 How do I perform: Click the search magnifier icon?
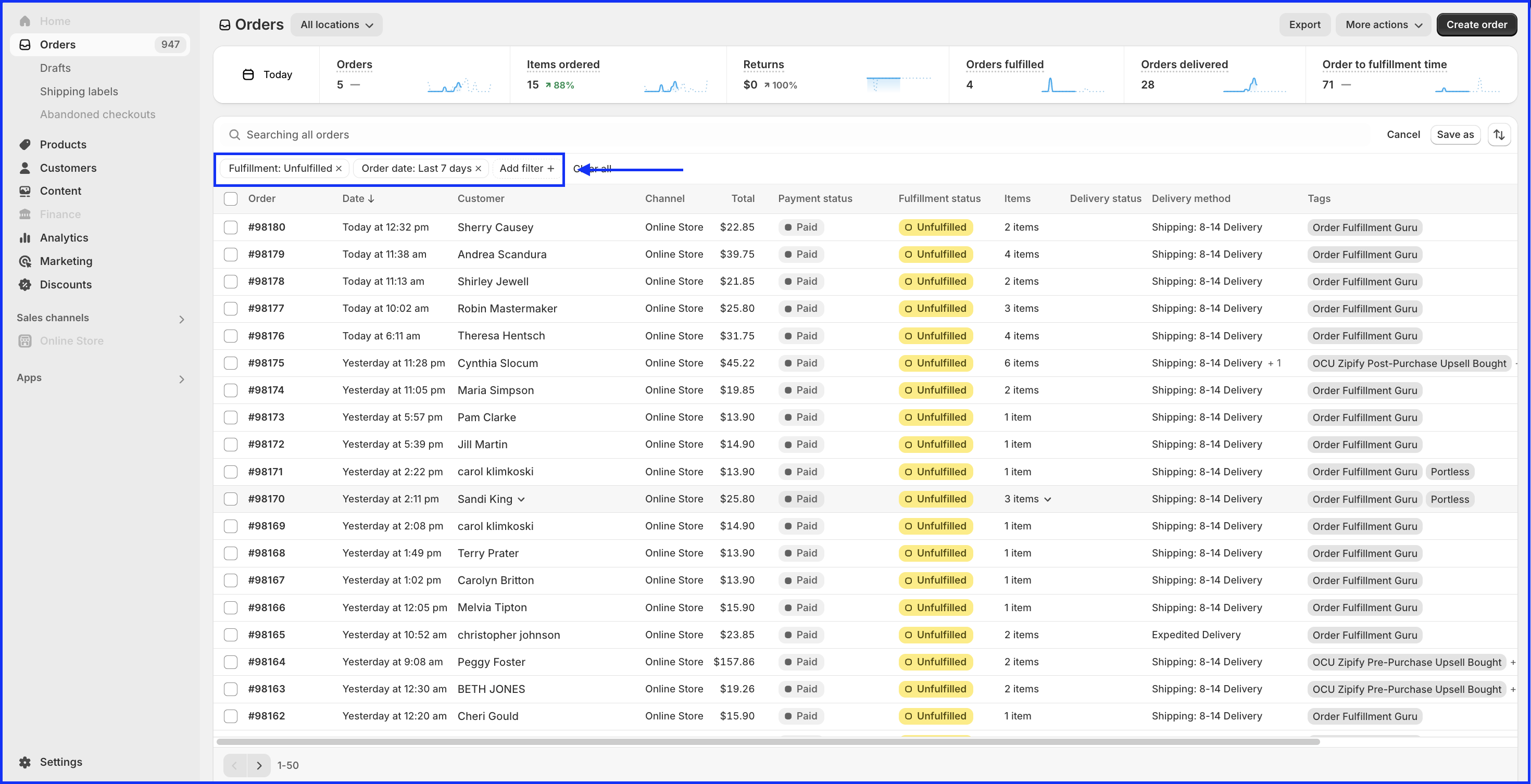[235, 135]
